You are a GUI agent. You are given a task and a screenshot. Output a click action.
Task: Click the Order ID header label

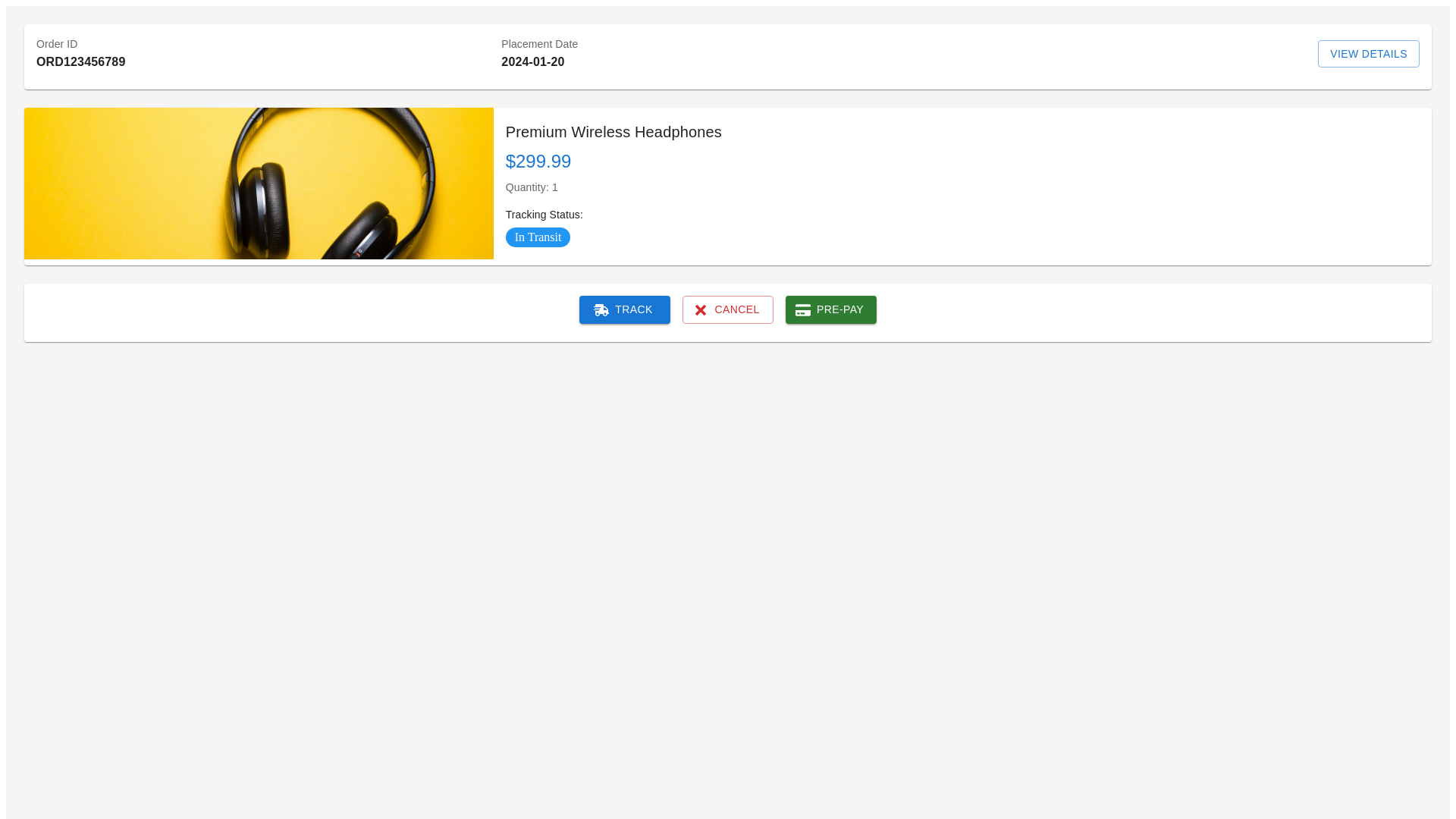[56, 44]
